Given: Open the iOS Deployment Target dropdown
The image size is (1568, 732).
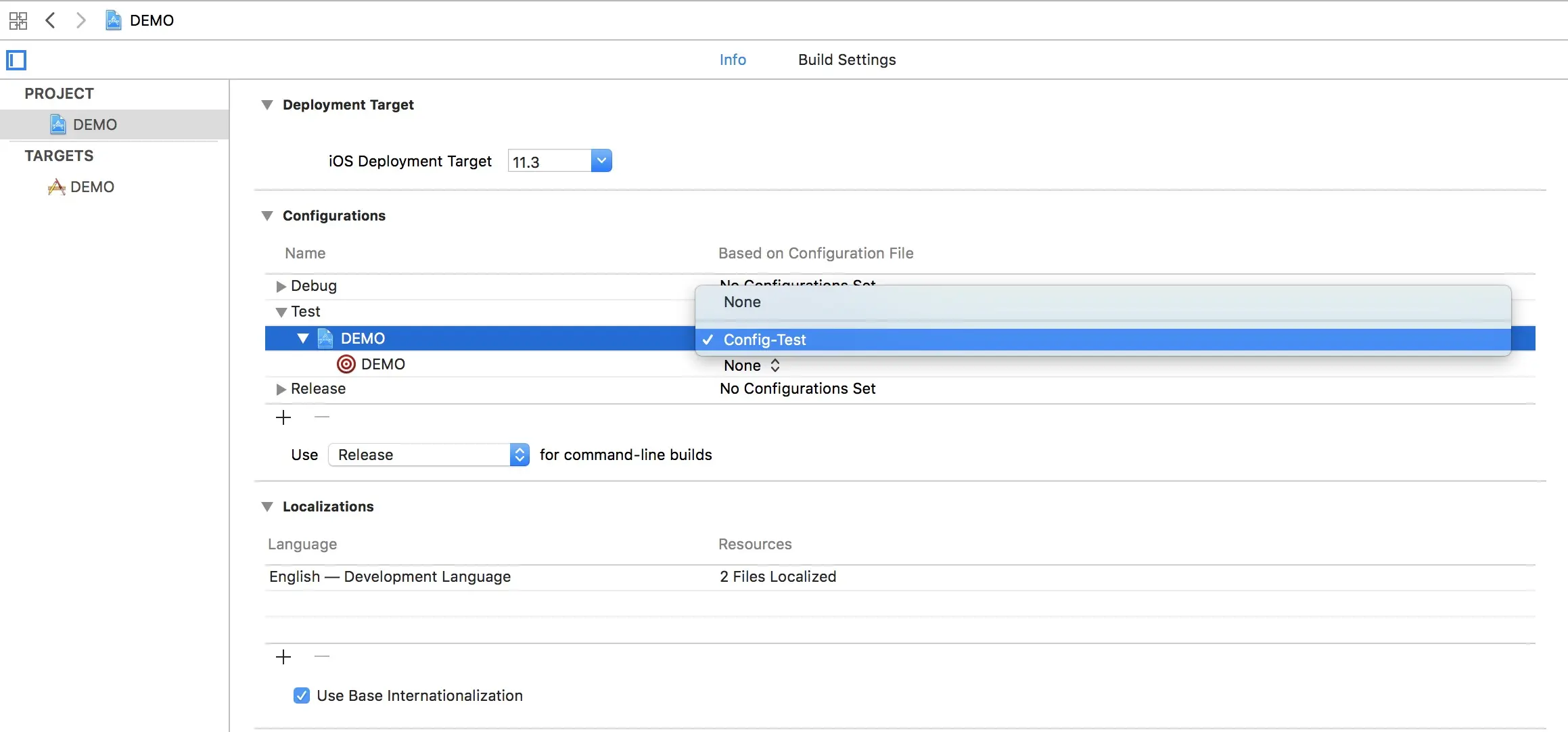Looking at the screenshot, I should [x=601, y=161].
